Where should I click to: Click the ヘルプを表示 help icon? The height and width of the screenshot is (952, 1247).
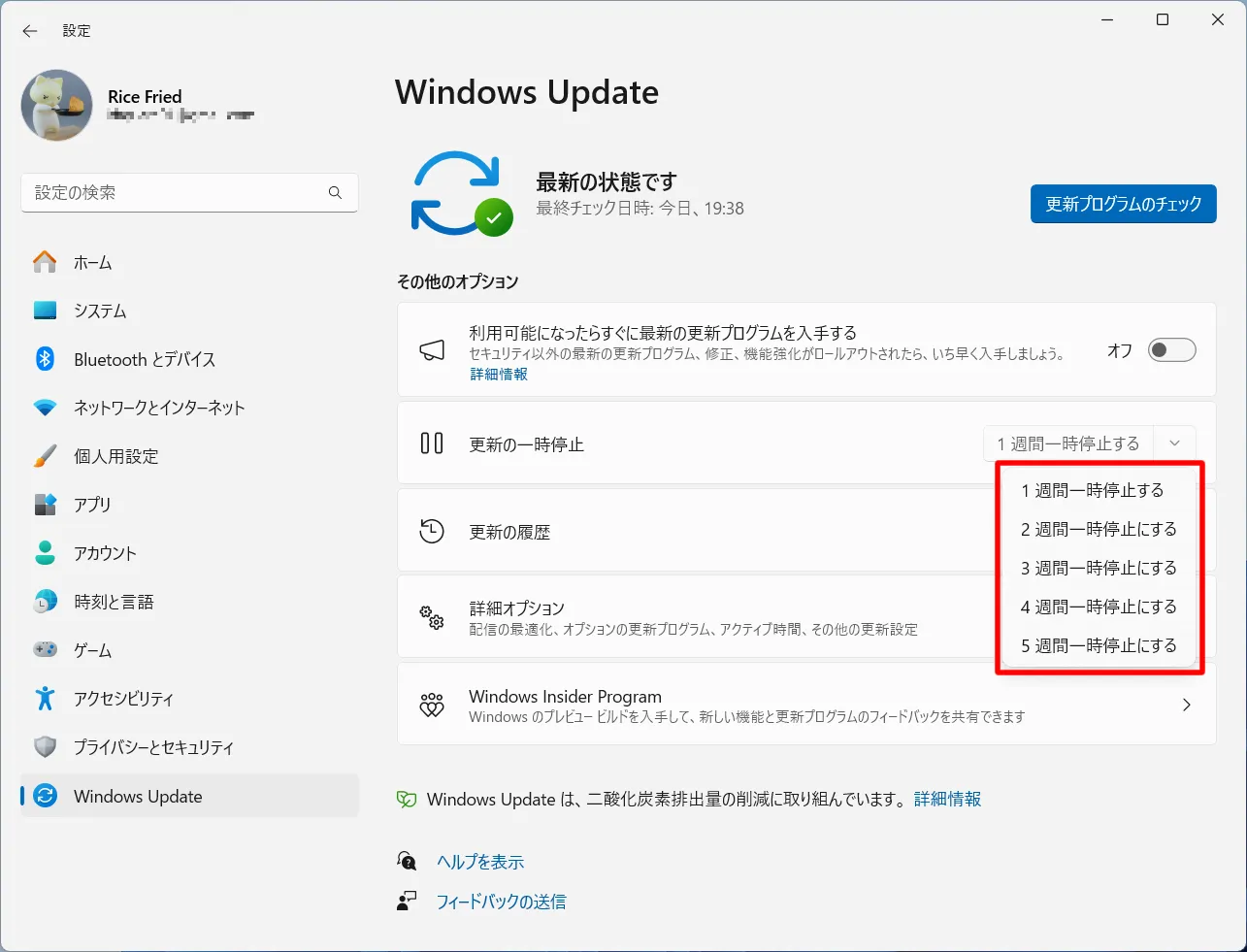pyautogui.click(x=407, y=861)
